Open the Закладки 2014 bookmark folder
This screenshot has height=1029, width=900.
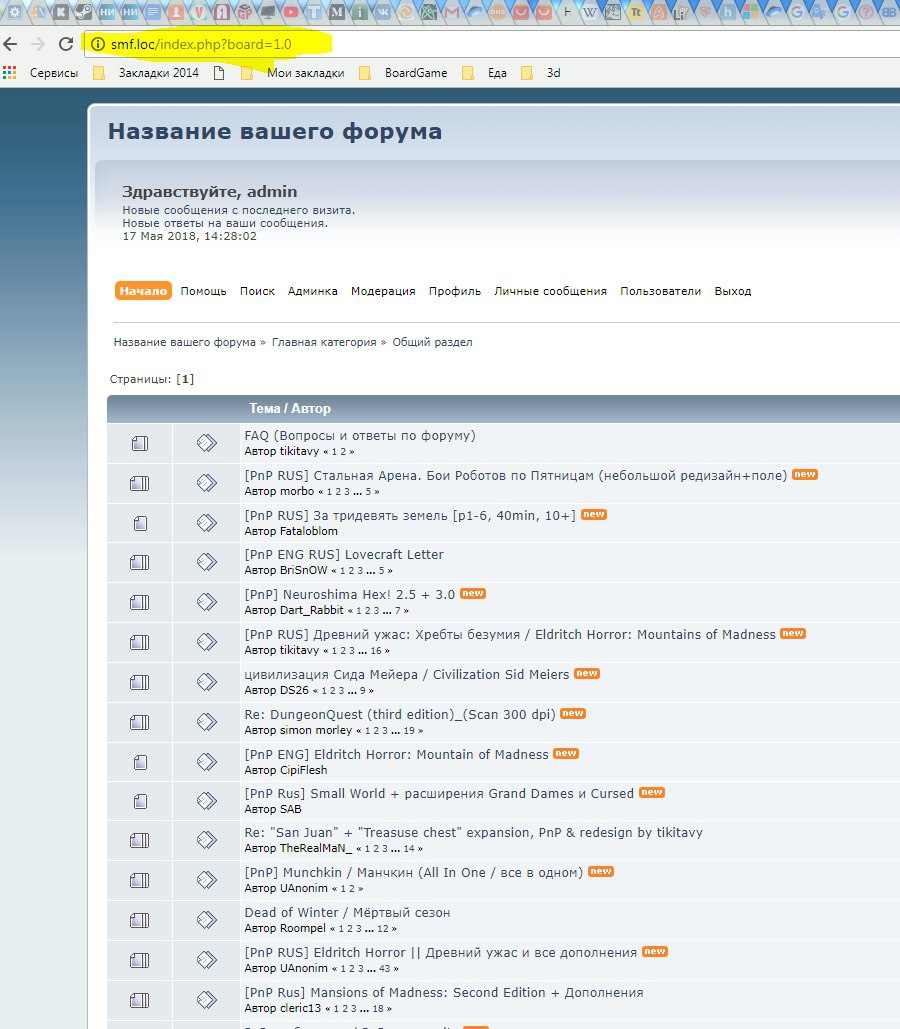pos(146,73)
